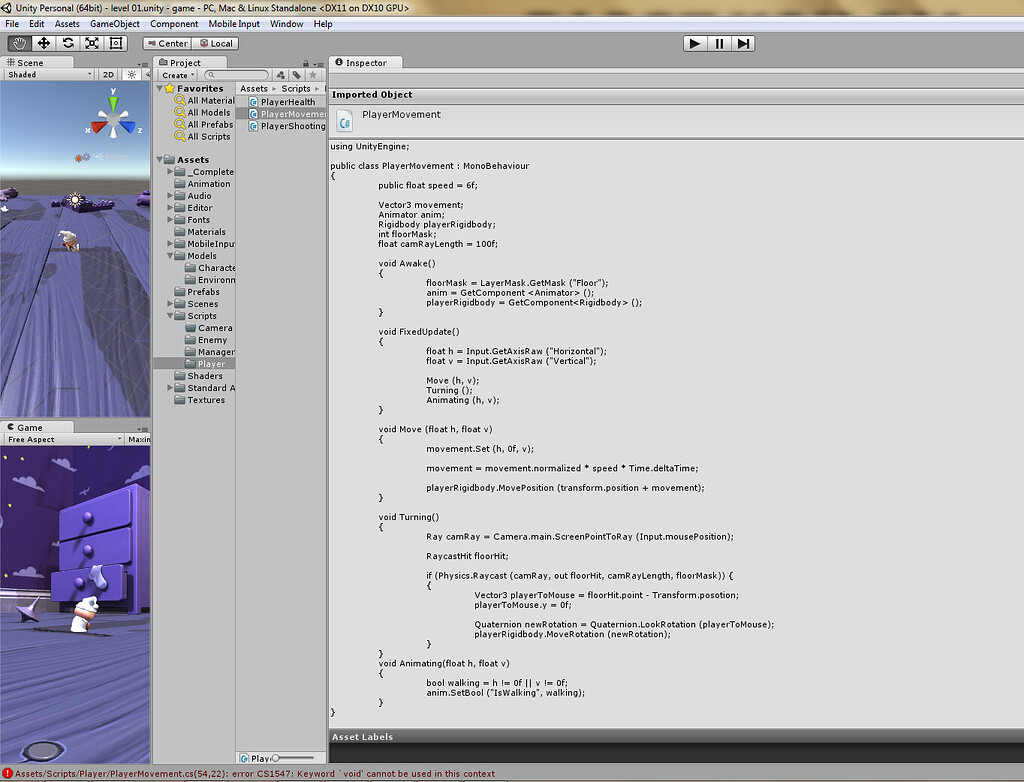This screenshot has height=782, width=1024.
Task: Select the Rotate tool
Action: coord(66,43)
